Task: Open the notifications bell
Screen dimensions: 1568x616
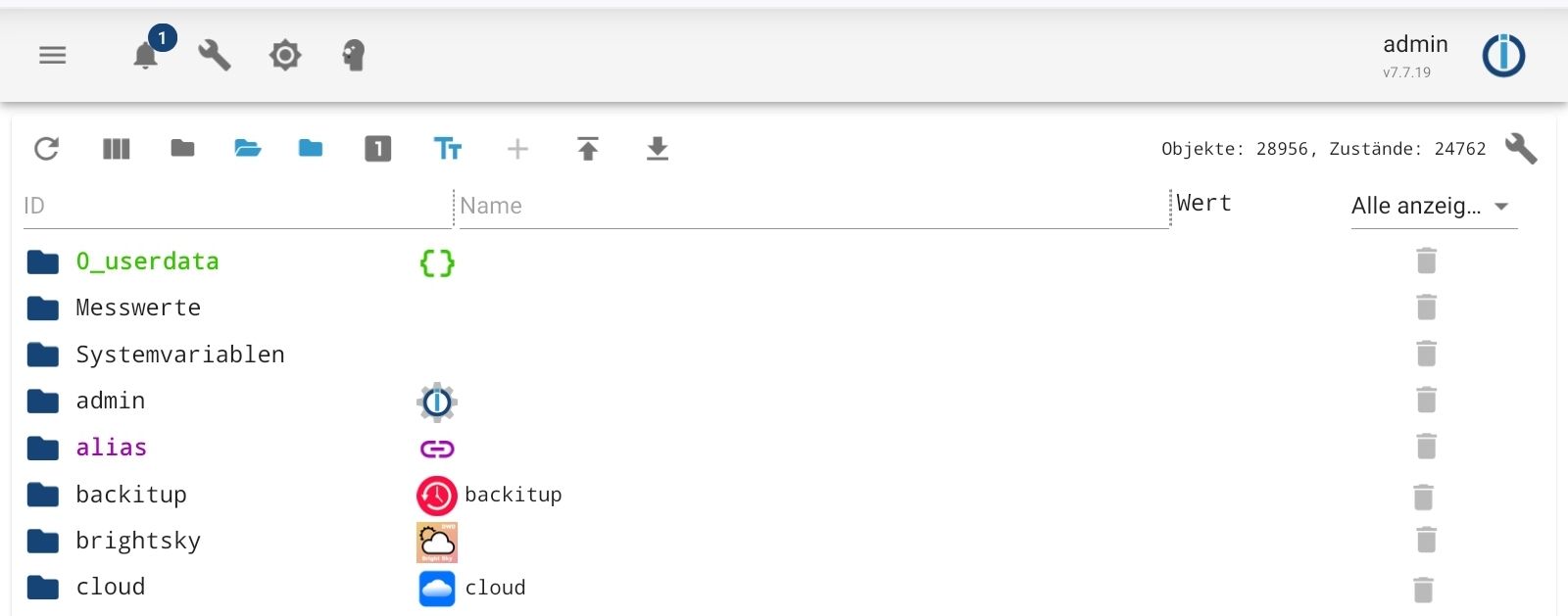Action: coord(146,54)
